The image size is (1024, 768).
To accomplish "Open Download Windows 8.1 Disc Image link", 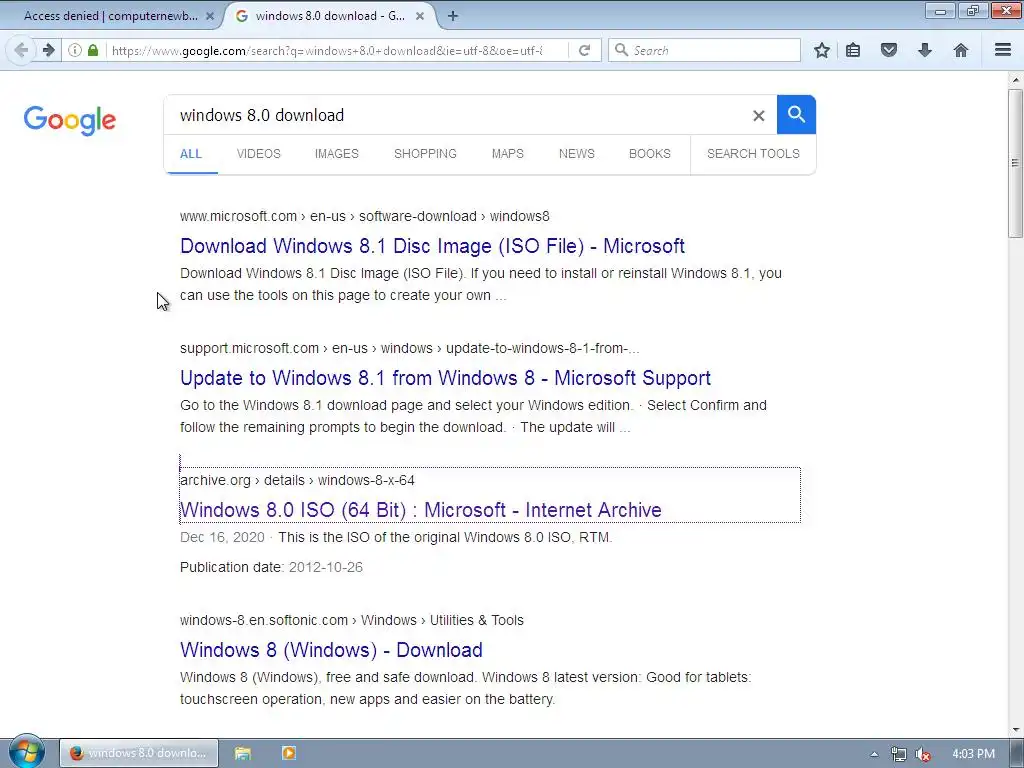I will pyautogui.click(x=432, y=246).
